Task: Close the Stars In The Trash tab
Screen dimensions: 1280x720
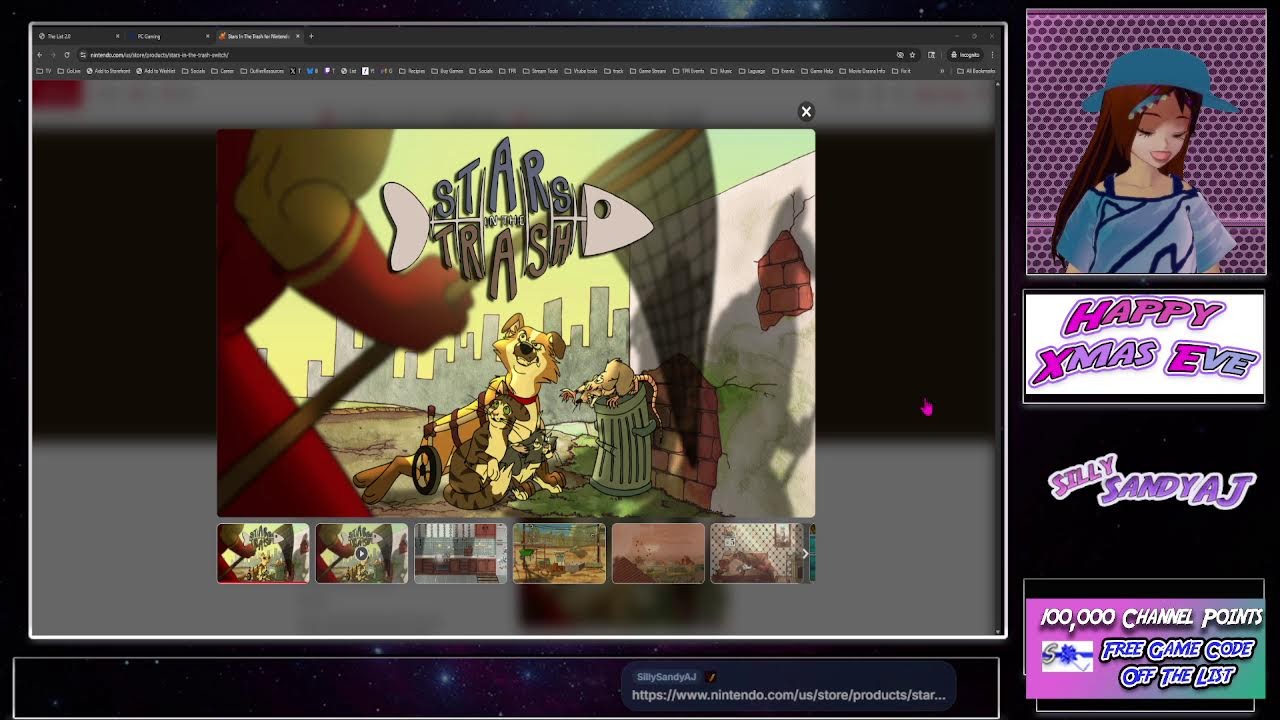Action: pyautogui.click(x=298, y=36)
